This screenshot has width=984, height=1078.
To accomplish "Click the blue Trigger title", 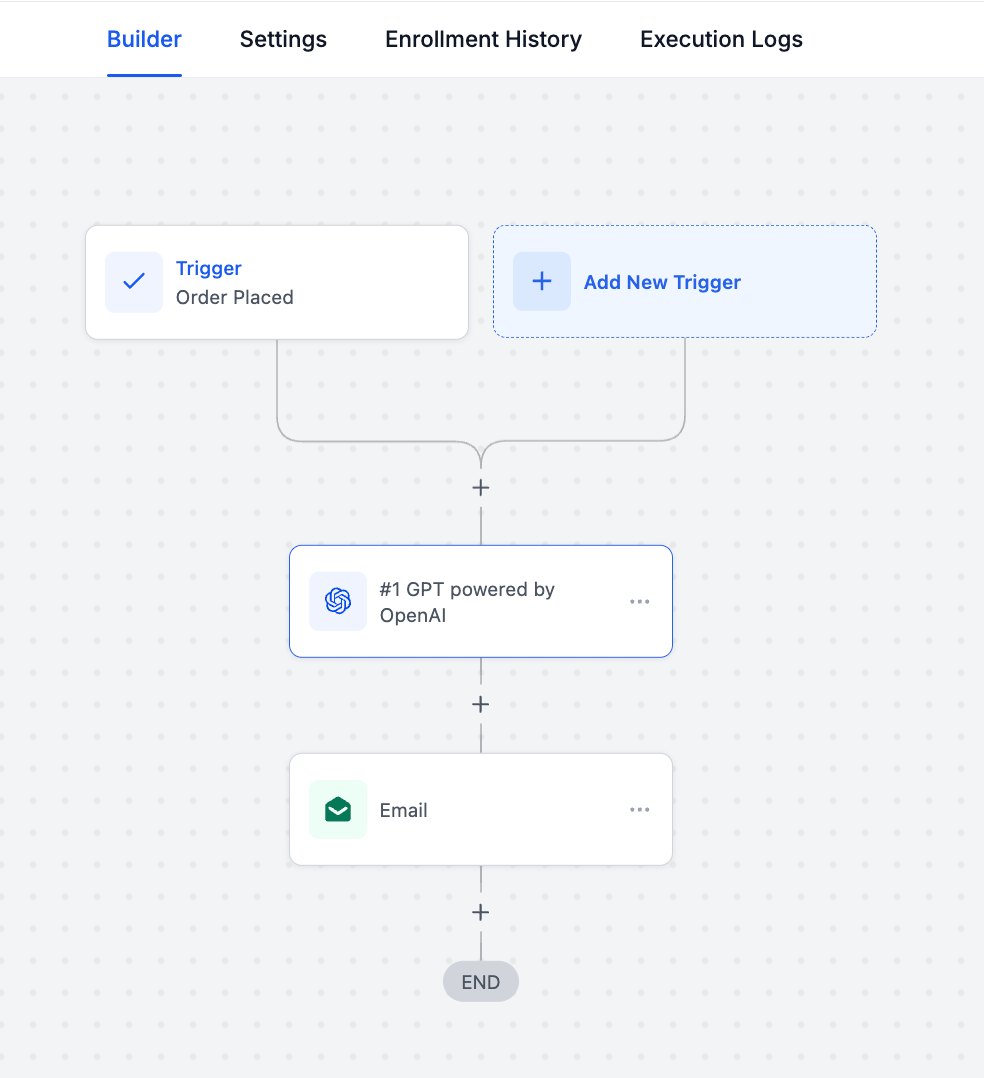I will pyautogui.click(x=209, y=268).
